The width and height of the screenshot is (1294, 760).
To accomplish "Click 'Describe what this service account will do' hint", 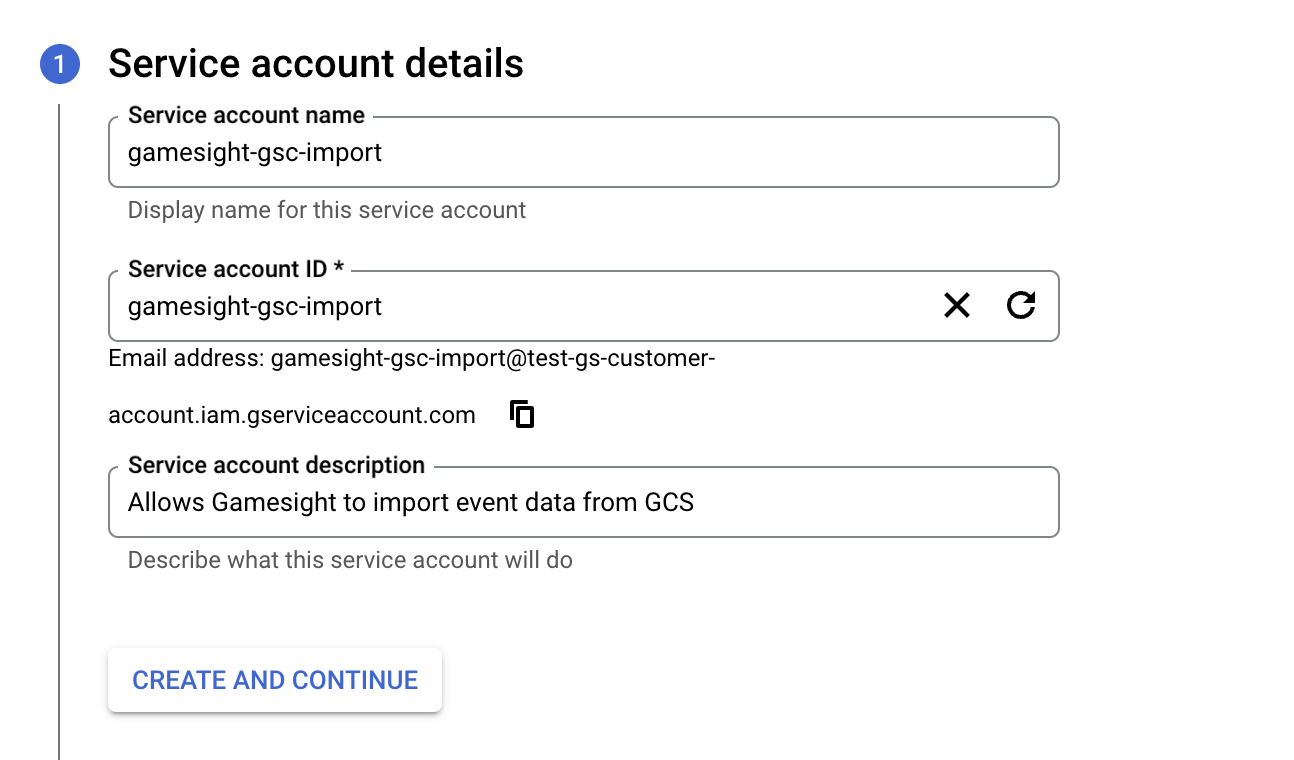I will click(350, 560).
